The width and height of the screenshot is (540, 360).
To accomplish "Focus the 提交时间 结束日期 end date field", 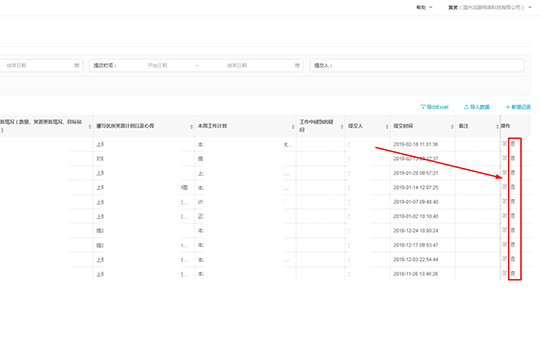I will 237,65.
